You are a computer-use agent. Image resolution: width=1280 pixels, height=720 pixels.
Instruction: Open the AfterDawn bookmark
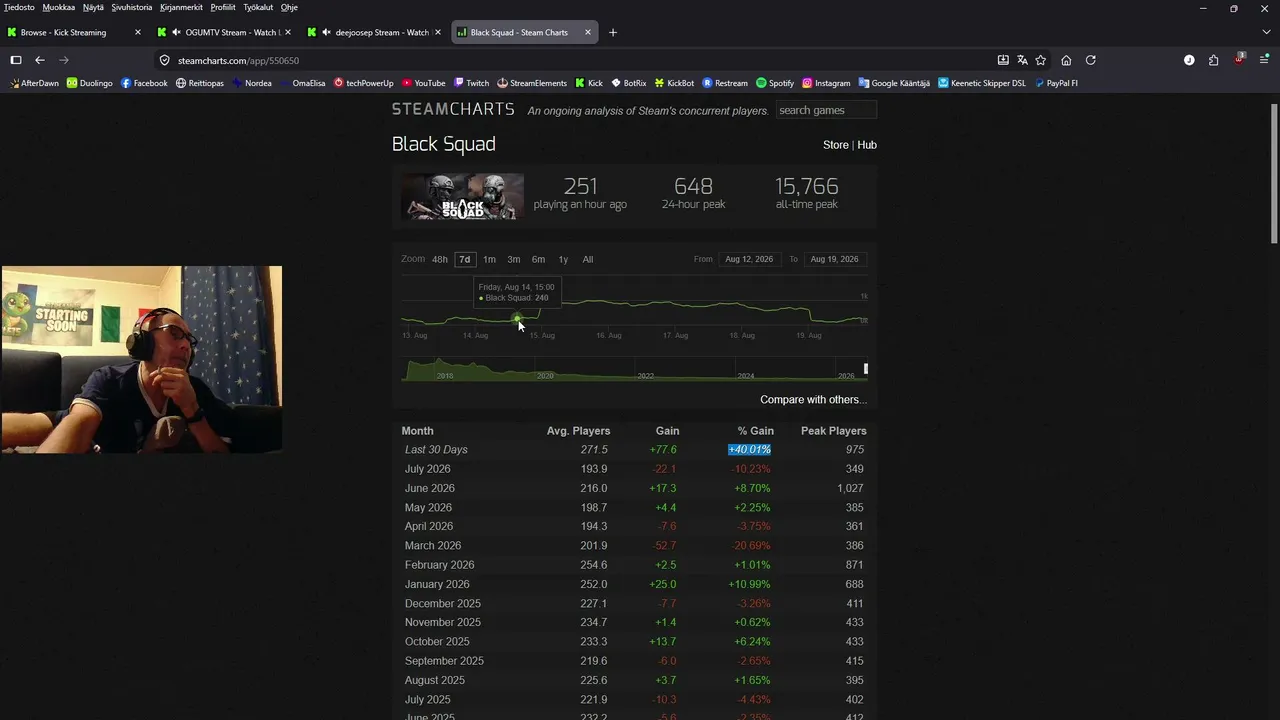tap(35, 83)
